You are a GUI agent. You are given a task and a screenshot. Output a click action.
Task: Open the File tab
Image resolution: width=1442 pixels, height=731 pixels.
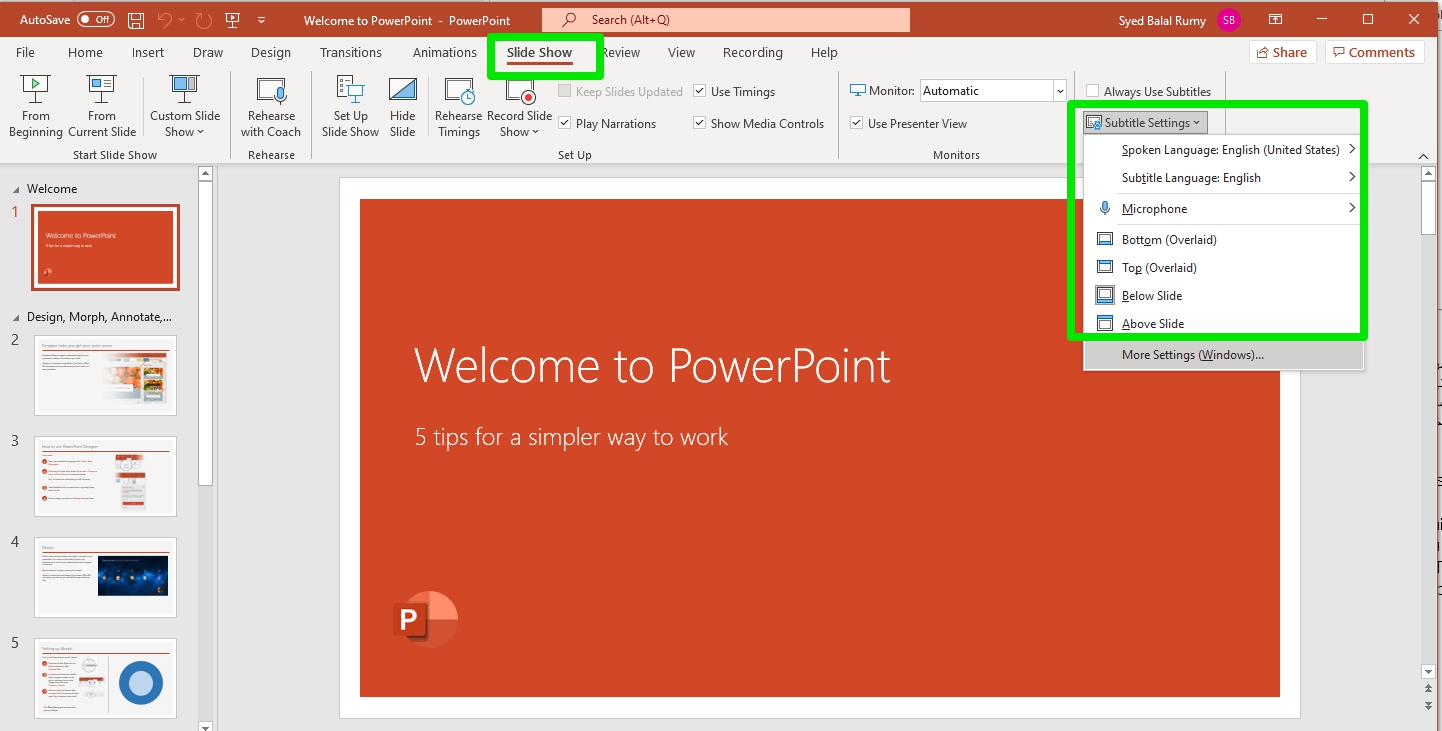(25, 53)
